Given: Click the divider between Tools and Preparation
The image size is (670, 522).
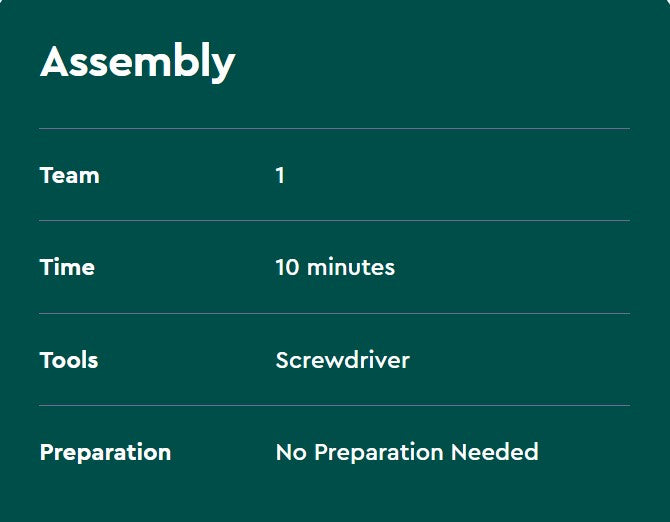Looking at the screenshot, I should (x=334, y=405).
